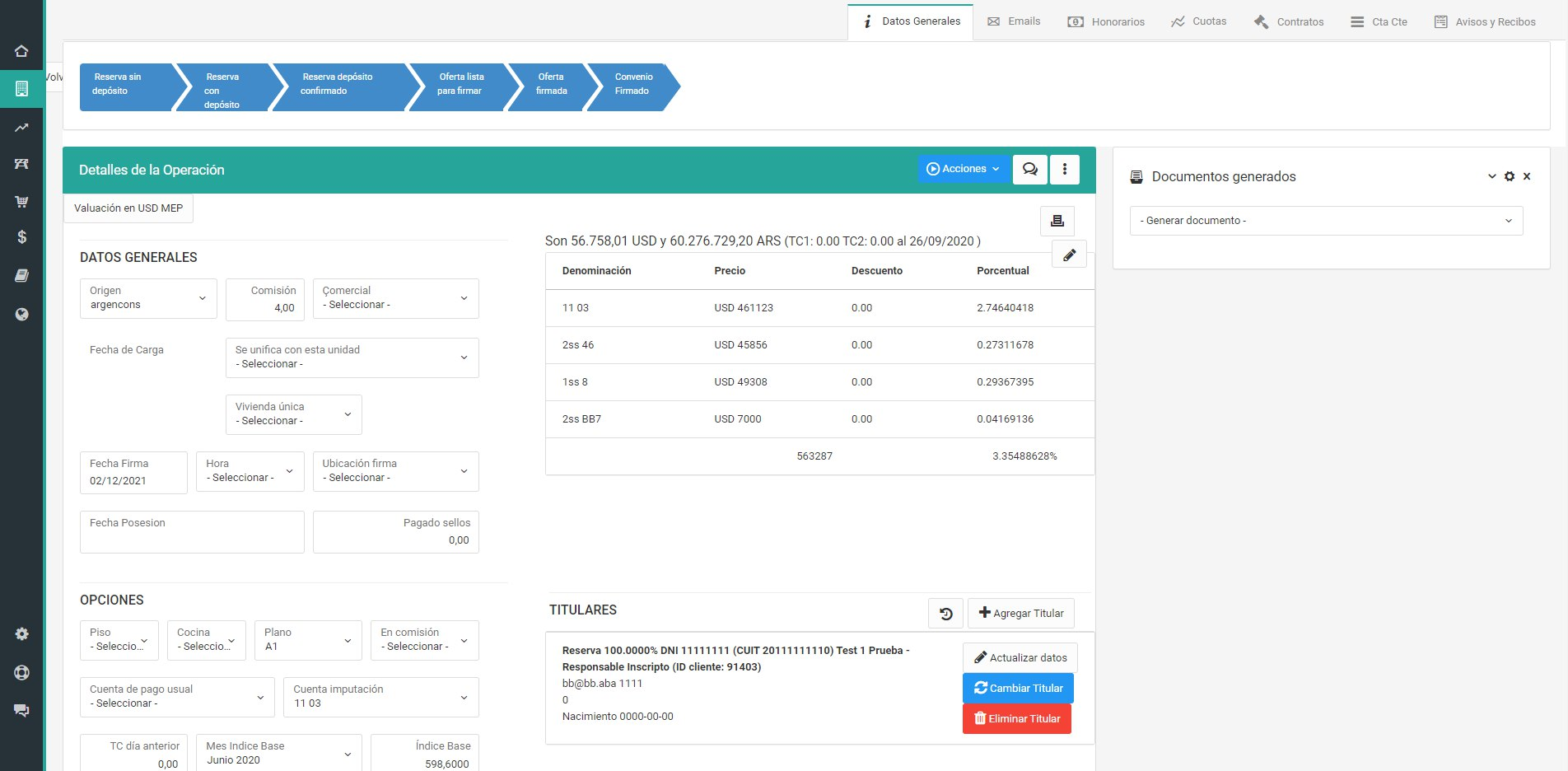Open comments bubble in Detalles header

pos(1029,169)
